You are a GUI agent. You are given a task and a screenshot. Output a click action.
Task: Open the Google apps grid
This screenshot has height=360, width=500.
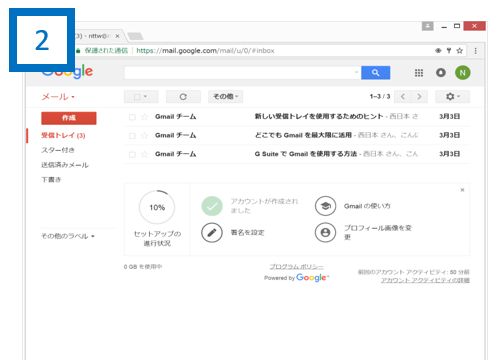[x=419, y=73]
